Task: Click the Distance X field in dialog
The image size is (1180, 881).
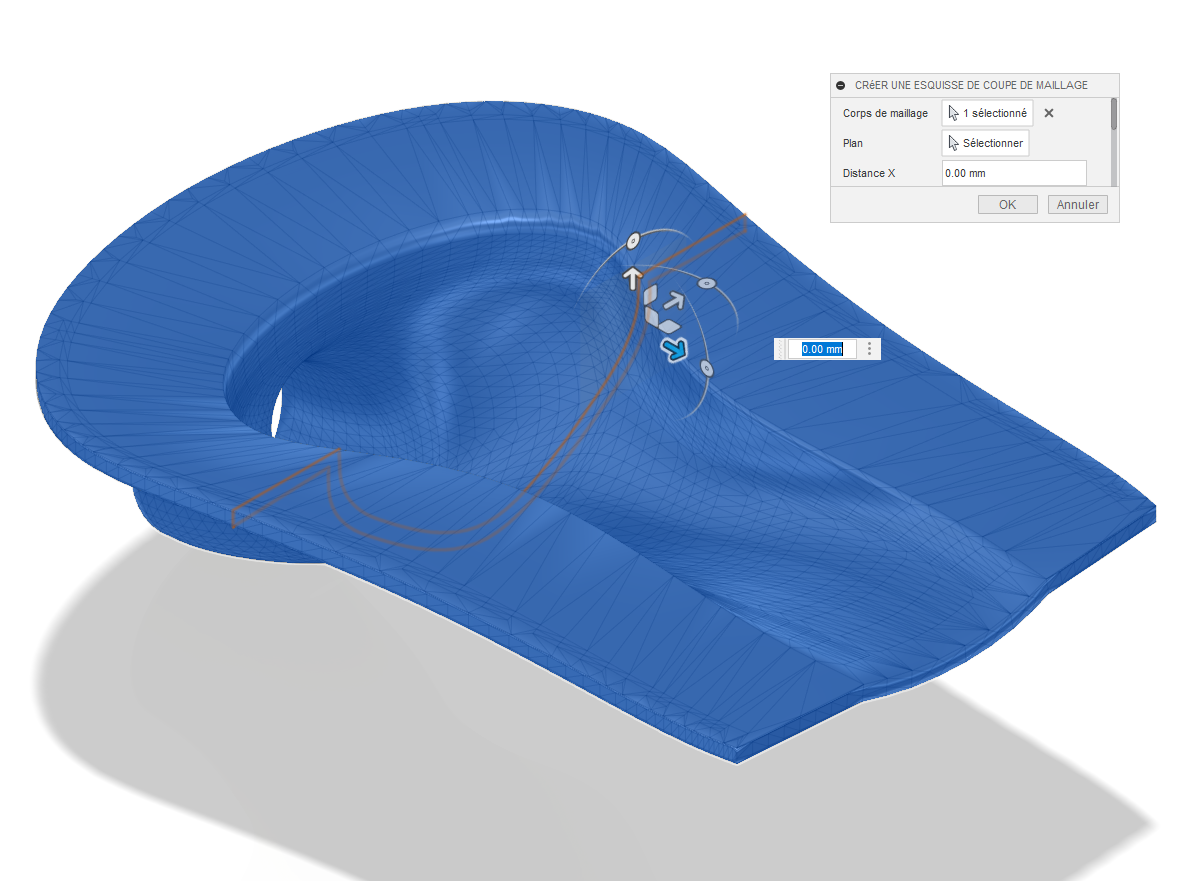Action: pos(1013,173)
